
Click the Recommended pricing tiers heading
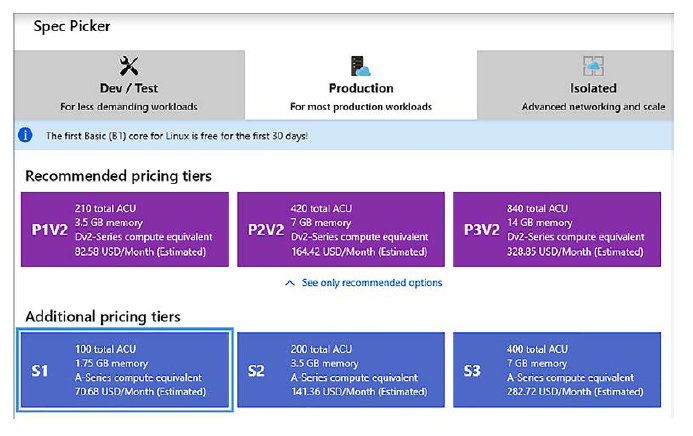click(118, 176)
